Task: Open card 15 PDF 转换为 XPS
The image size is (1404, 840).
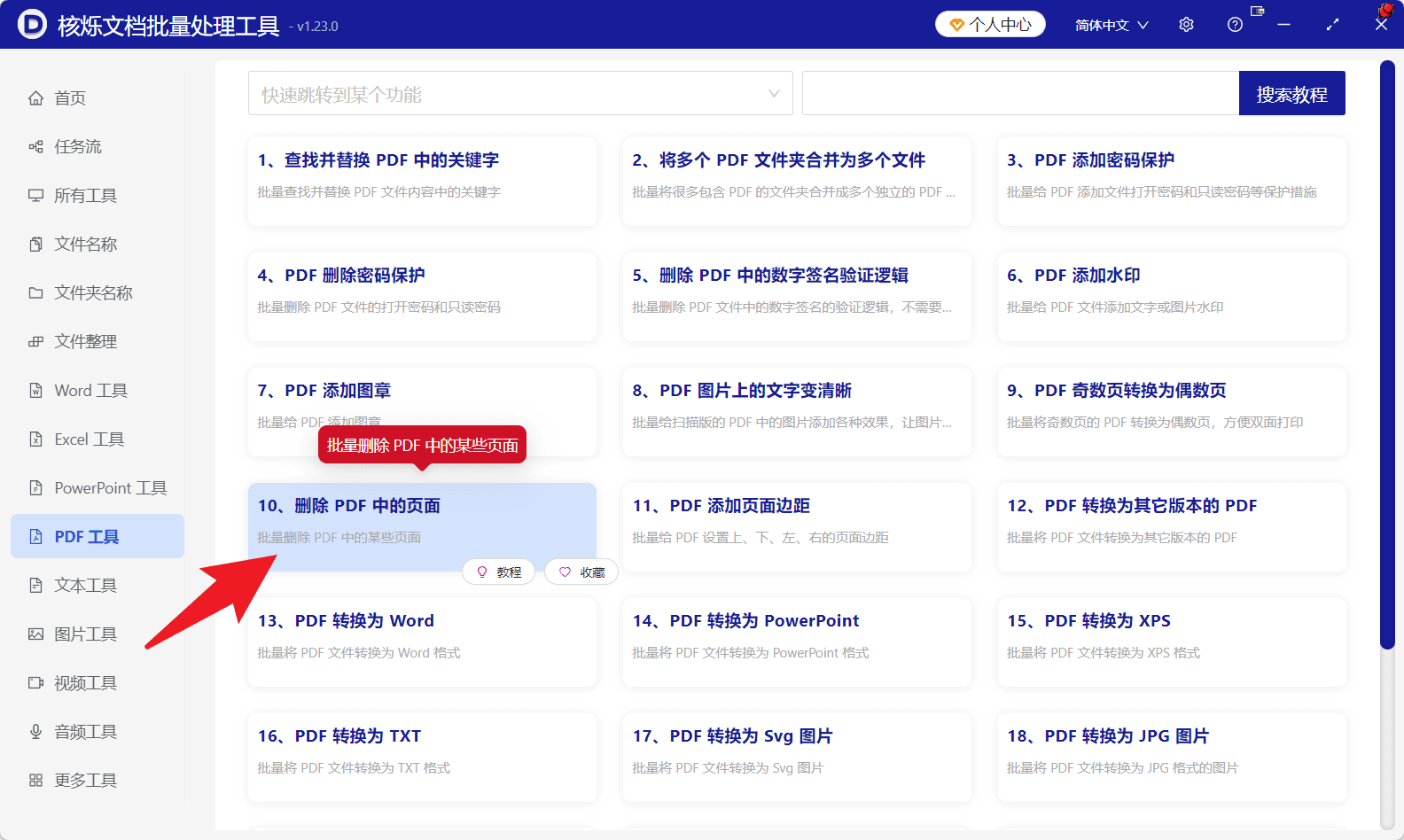Action: (x=1172, y=642)
